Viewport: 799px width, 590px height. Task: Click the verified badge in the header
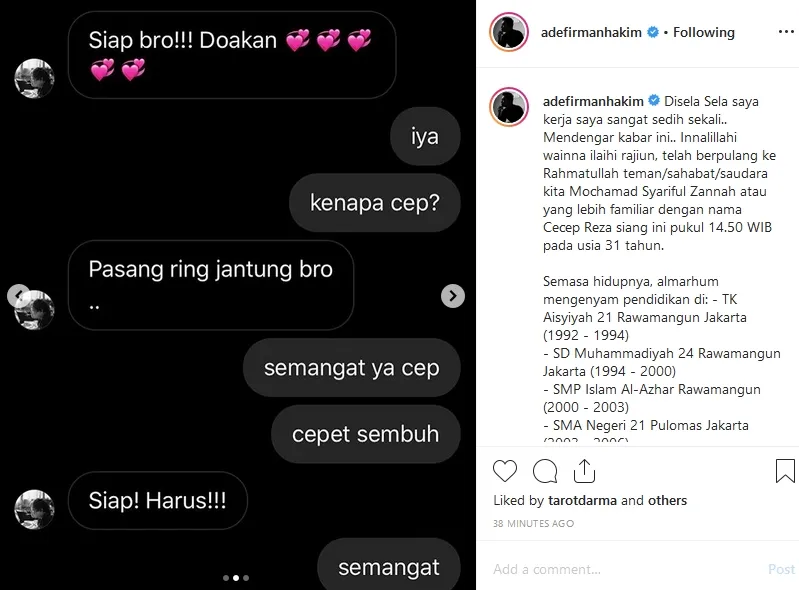pos(653,32)
